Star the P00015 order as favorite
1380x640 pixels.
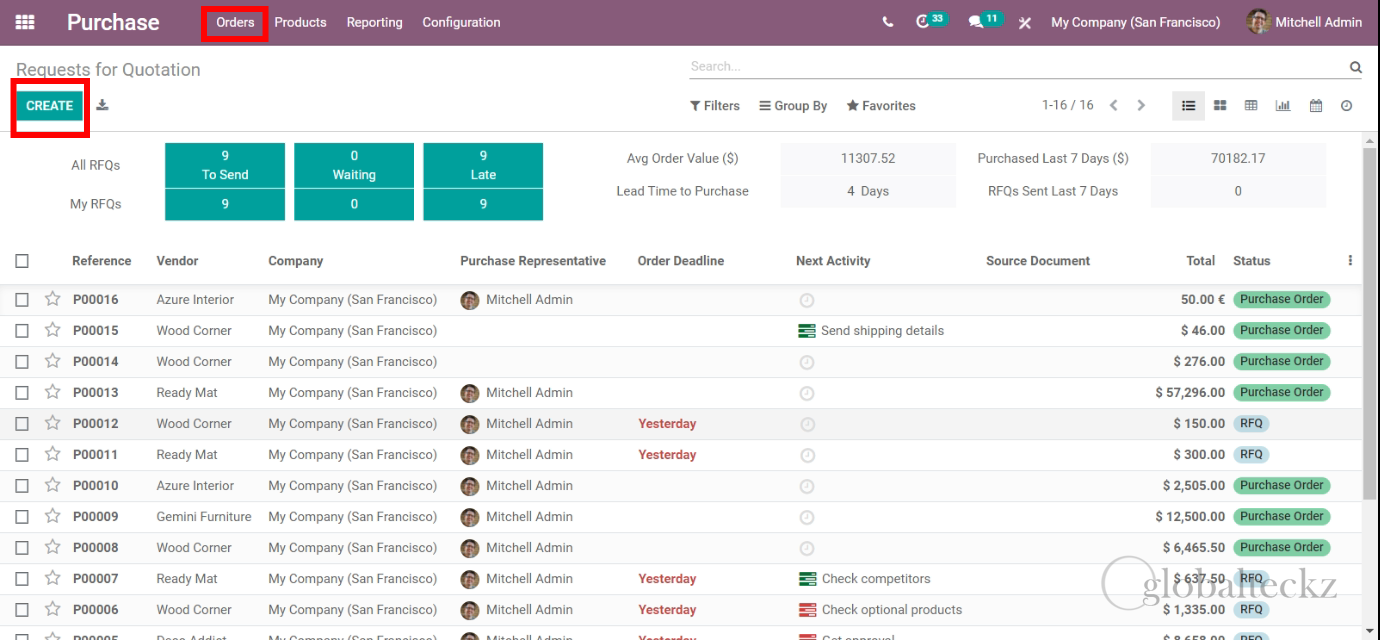tap(53, 330)
